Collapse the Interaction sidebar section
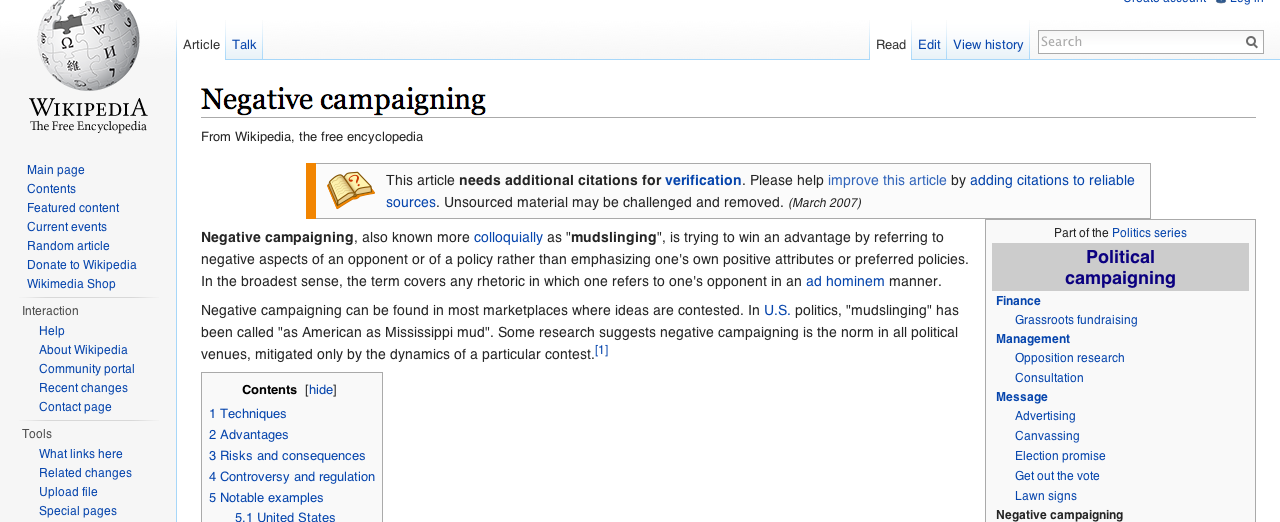Viewport: 1280px width, 522px height. pos(50,311)
